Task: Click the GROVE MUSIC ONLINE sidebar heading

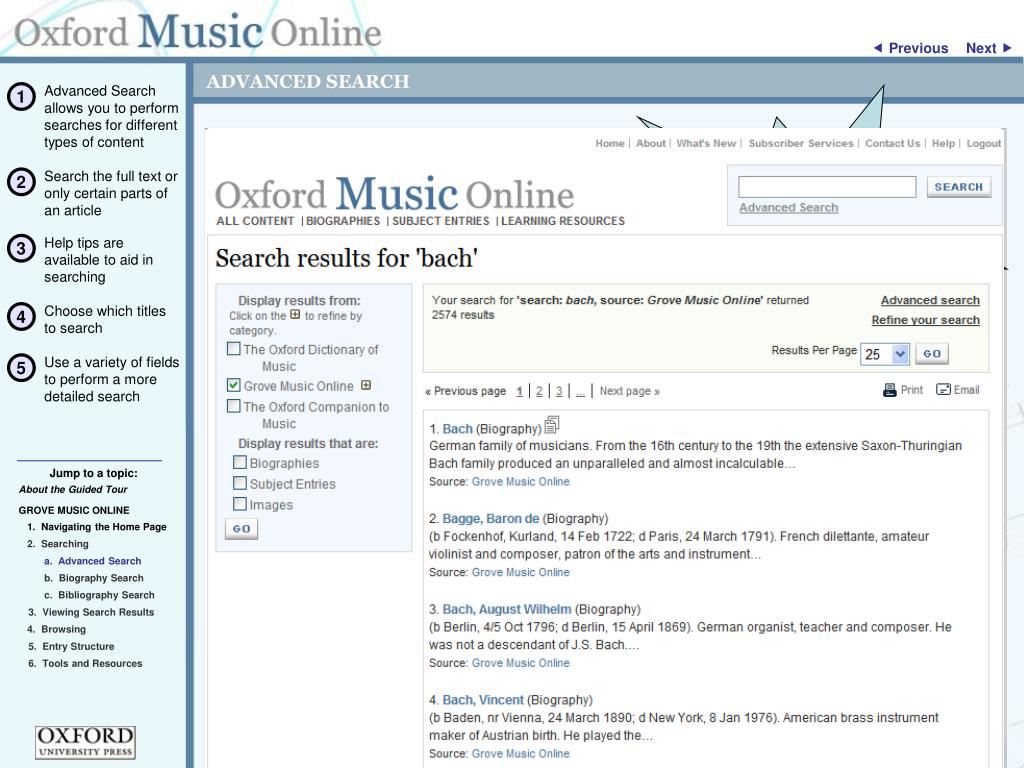Action: 74,510
